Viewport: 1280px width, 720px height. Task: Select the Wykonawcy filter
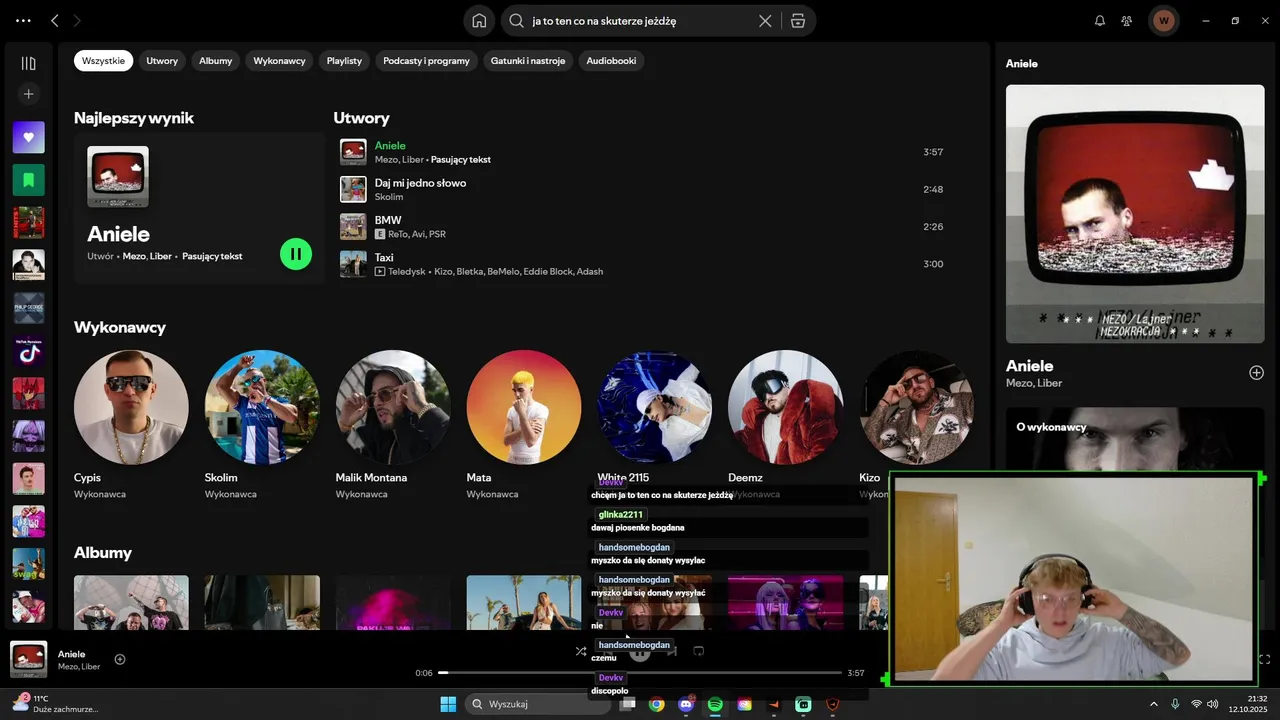click(279, 61)
